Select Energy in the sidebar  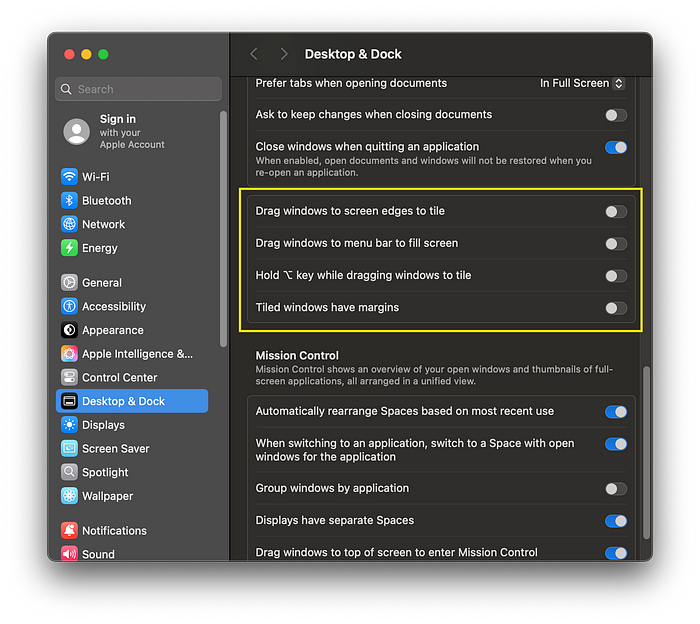[x=132, y=248]
